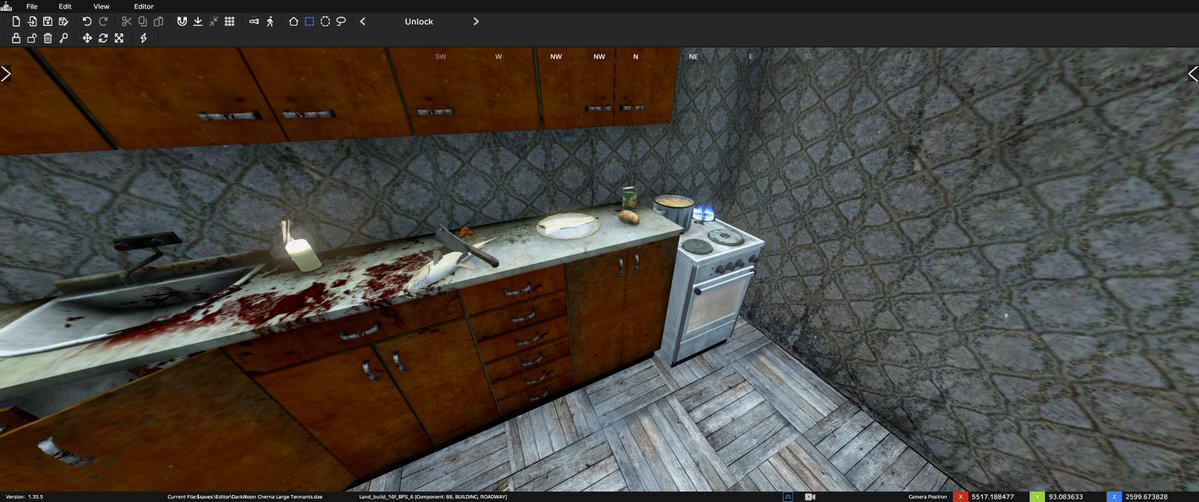Click the SW compass heading marker

click(440, 57)
